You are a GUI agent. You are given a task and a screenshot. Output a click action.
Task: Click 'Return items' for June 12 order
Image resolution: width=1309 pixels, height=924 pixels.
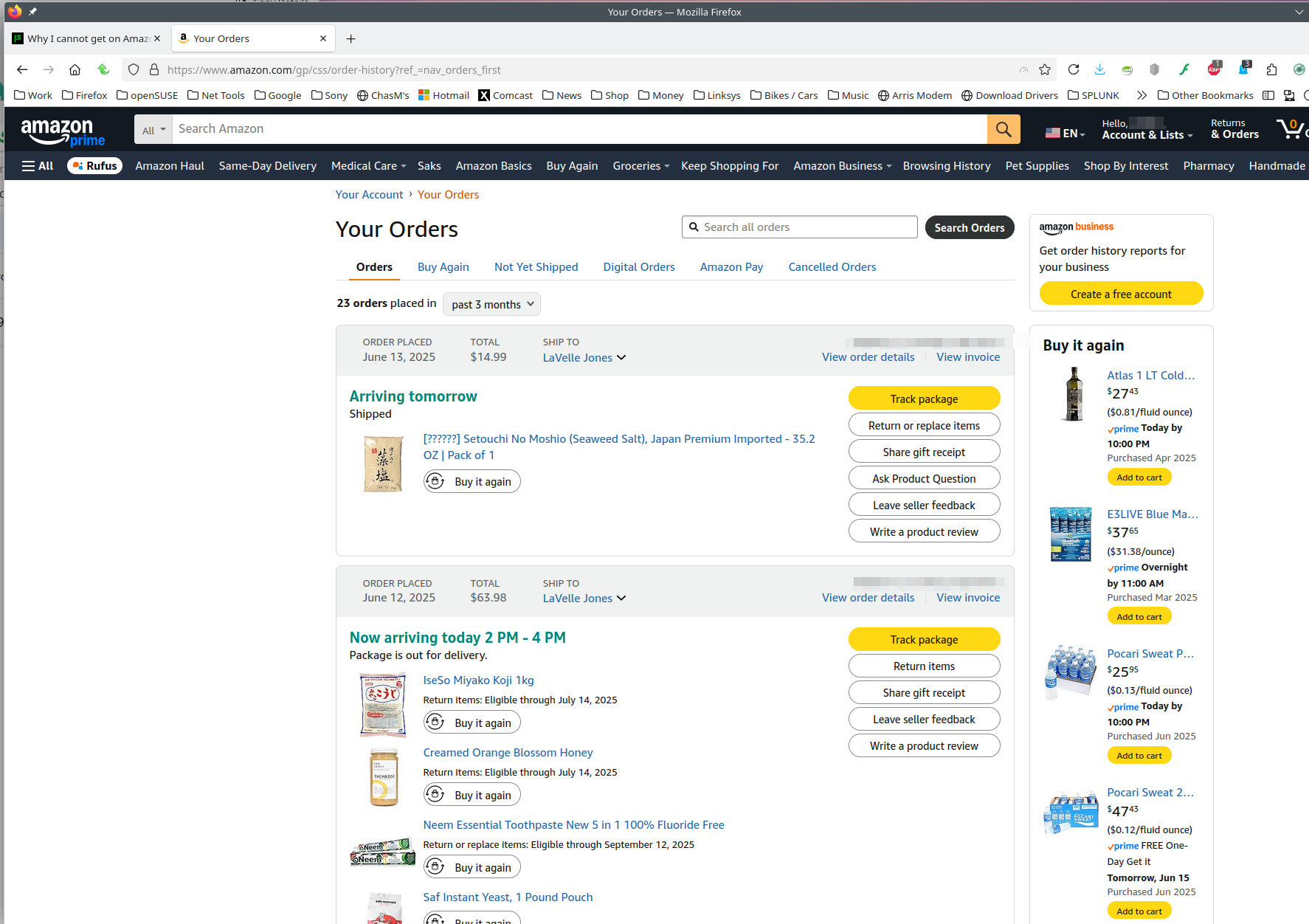tap(924, 666)
